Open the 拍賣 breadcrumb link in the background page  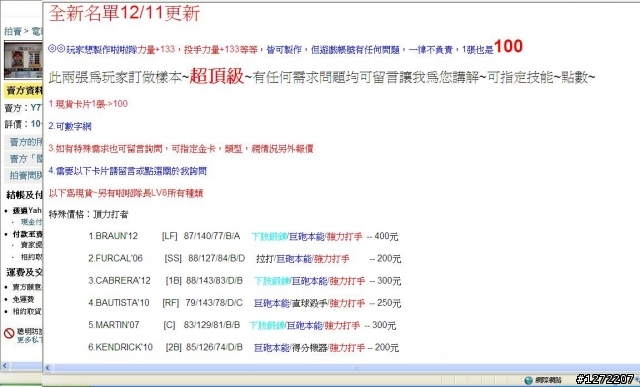point(12,31)
